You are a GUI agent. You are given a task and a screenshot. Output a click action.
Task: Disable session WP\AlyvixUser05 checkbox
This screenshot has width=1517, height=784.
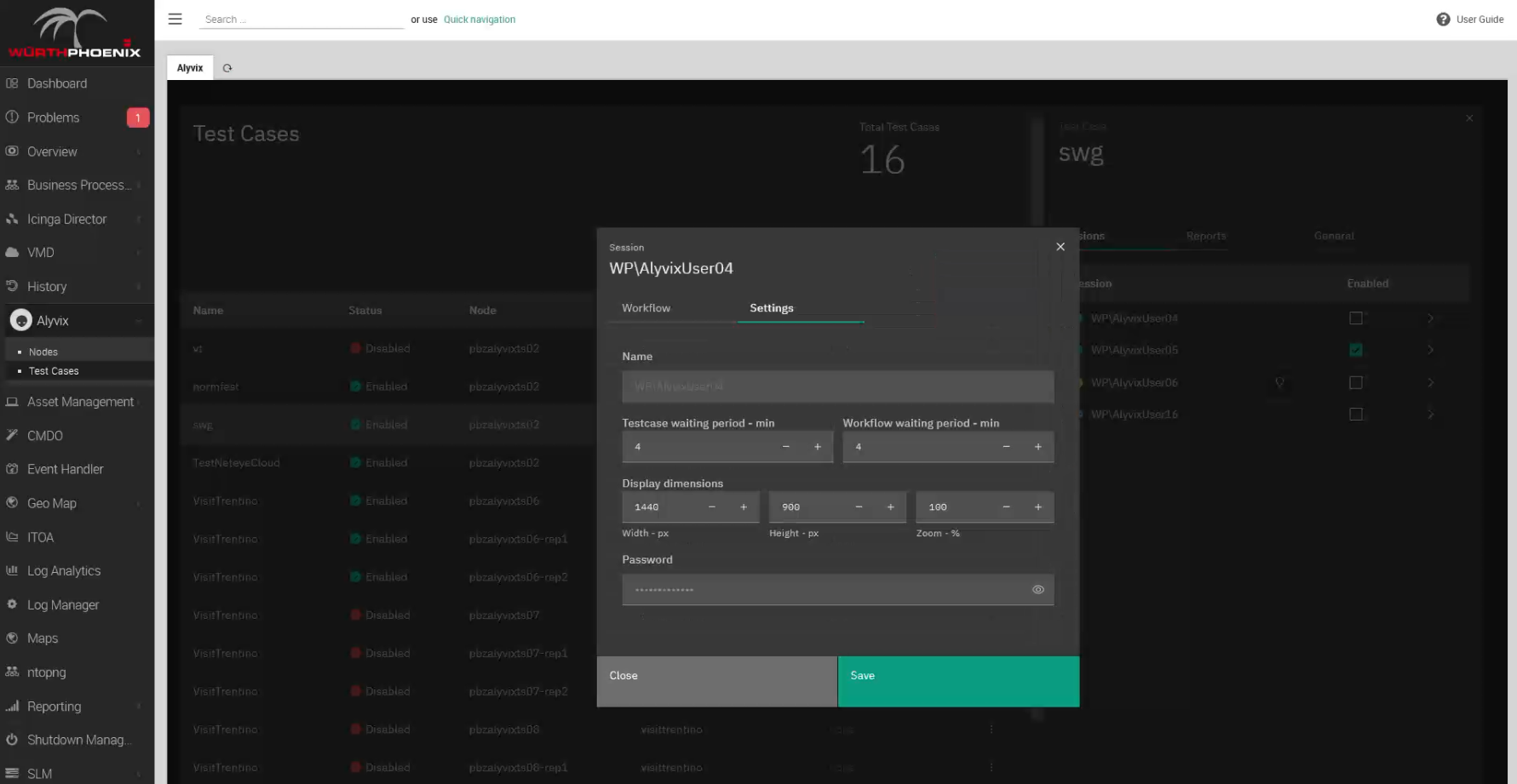tap(1356, 350)
